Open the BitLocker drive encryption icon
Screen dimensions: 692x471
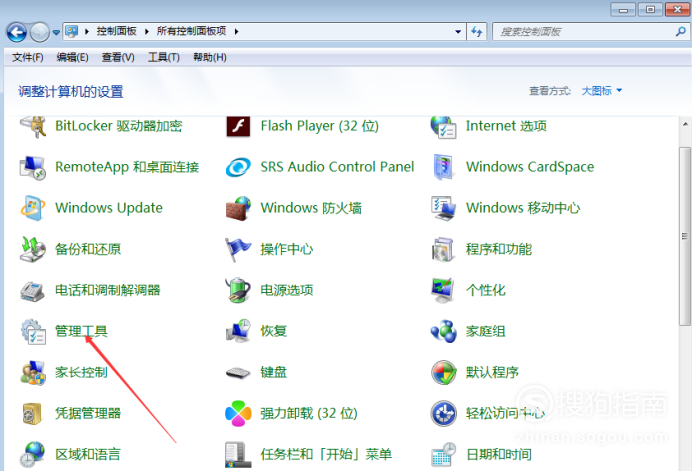[33, 127]
